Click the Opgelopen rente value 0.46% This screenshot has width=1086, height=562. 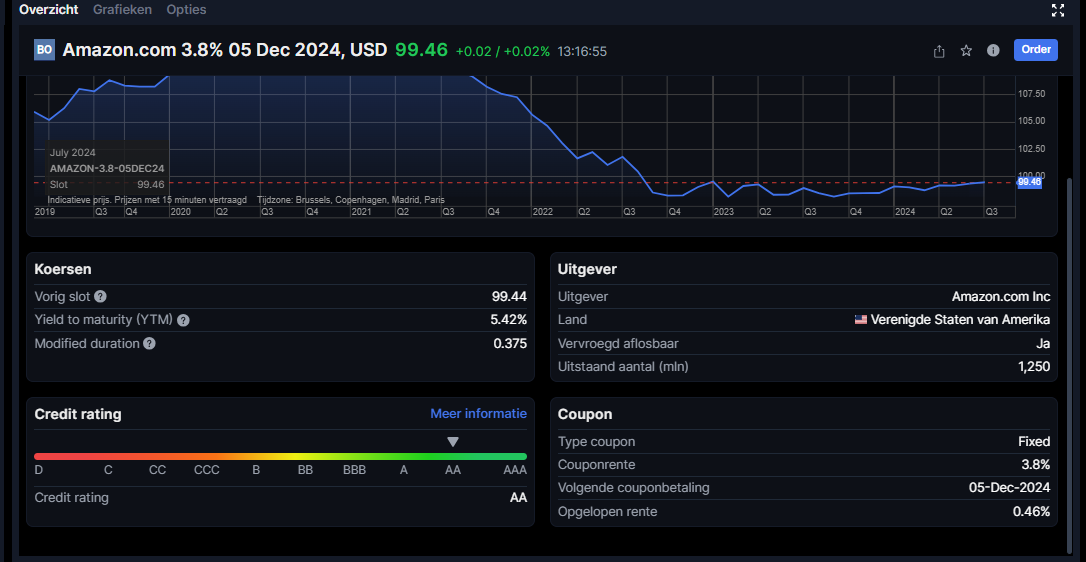point(1031,512)
